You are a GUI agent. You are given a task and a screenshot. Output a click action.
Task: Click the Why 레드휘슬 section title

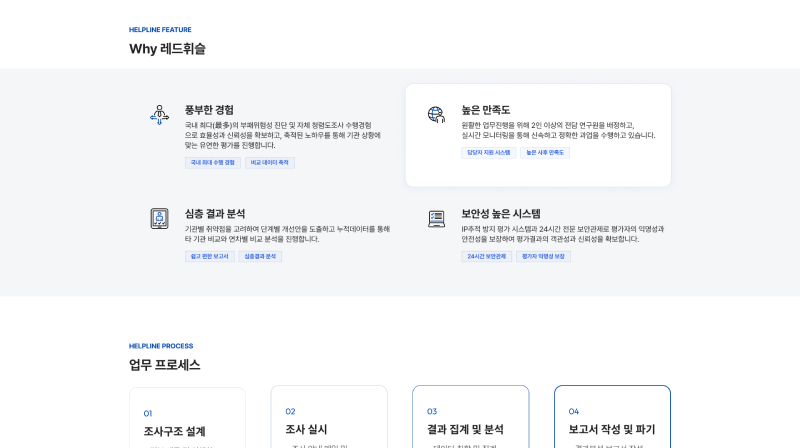click(x=167, y=49)
